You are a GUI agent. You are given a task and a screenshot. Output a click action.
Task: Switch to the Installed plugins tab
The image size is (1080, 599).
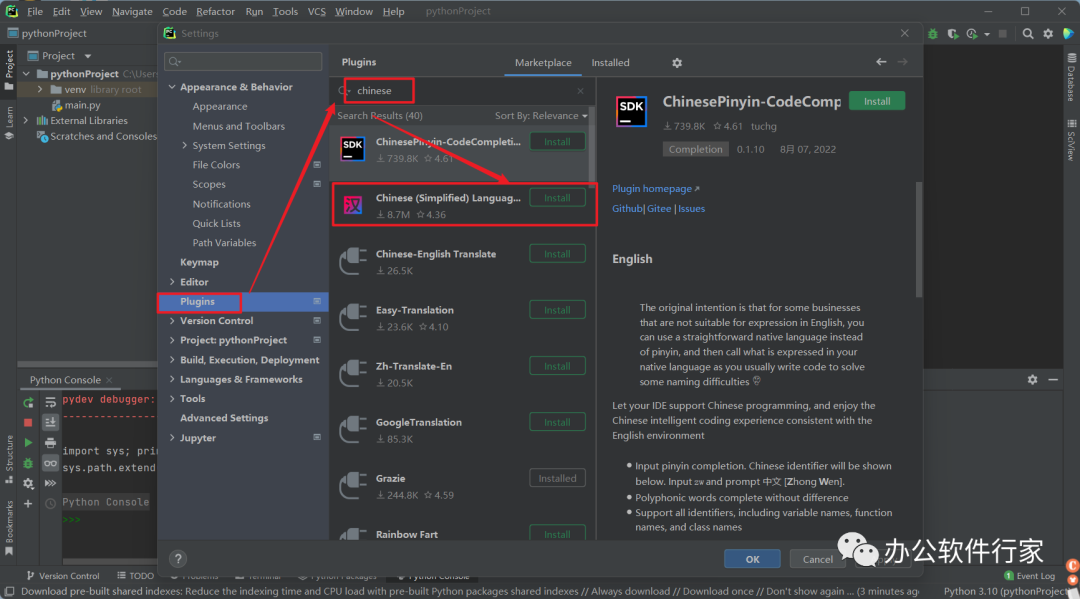coord(610,63)
